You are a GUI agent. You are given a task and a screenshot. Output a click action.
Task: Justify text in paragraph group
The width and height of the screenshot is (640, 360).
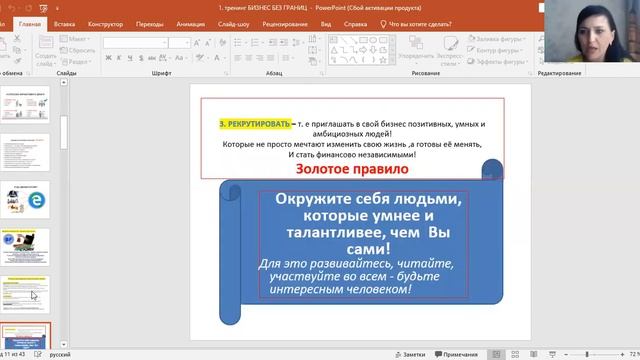[270, 58]
